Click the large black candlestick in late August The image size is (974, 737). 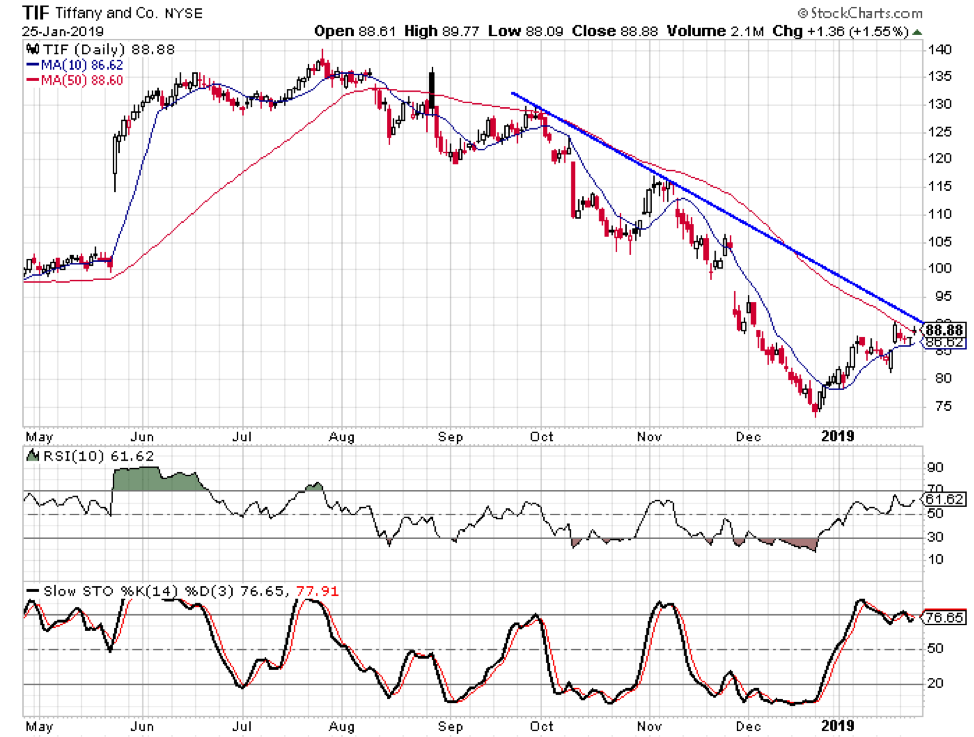tap(432, 91)
